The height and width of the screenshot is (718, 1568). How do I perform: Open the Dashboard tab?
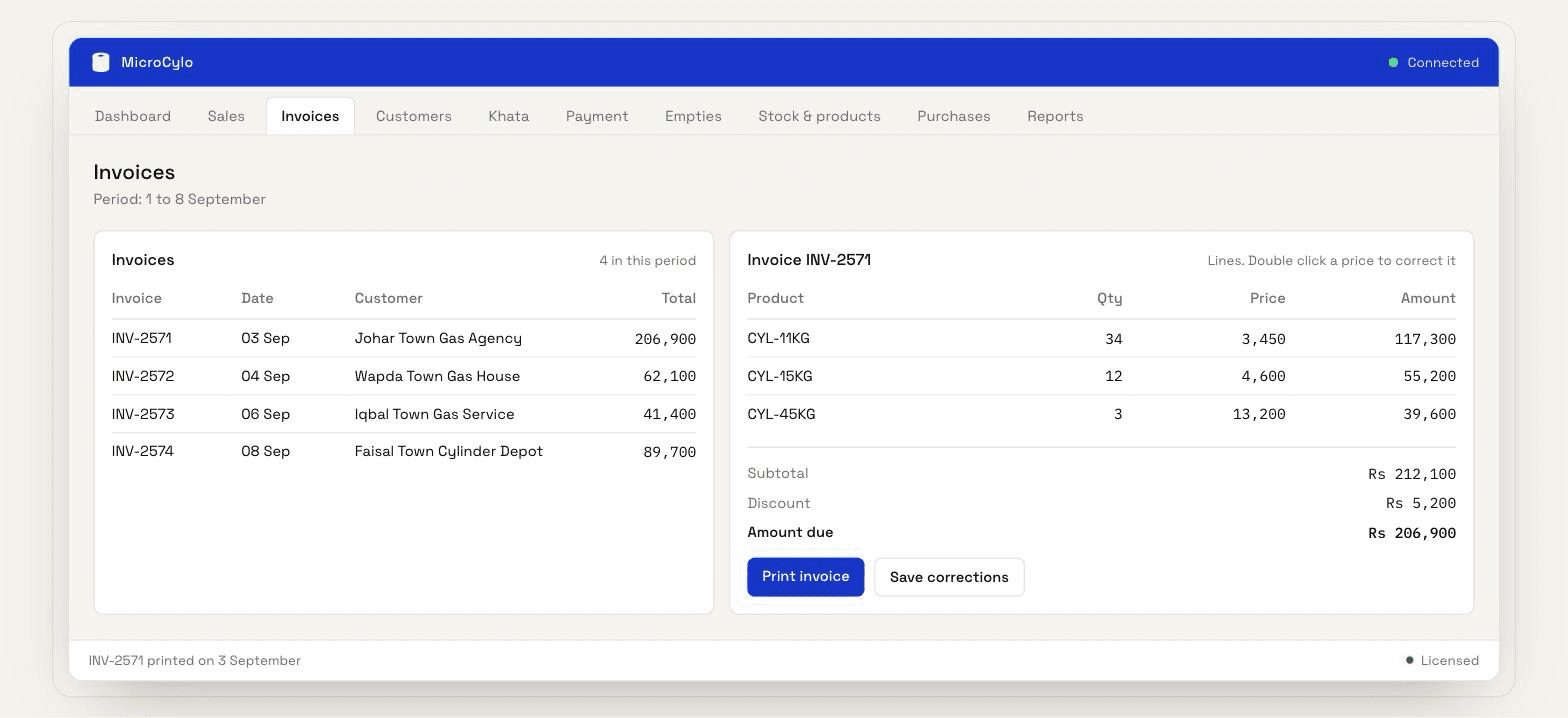(133, 116)
